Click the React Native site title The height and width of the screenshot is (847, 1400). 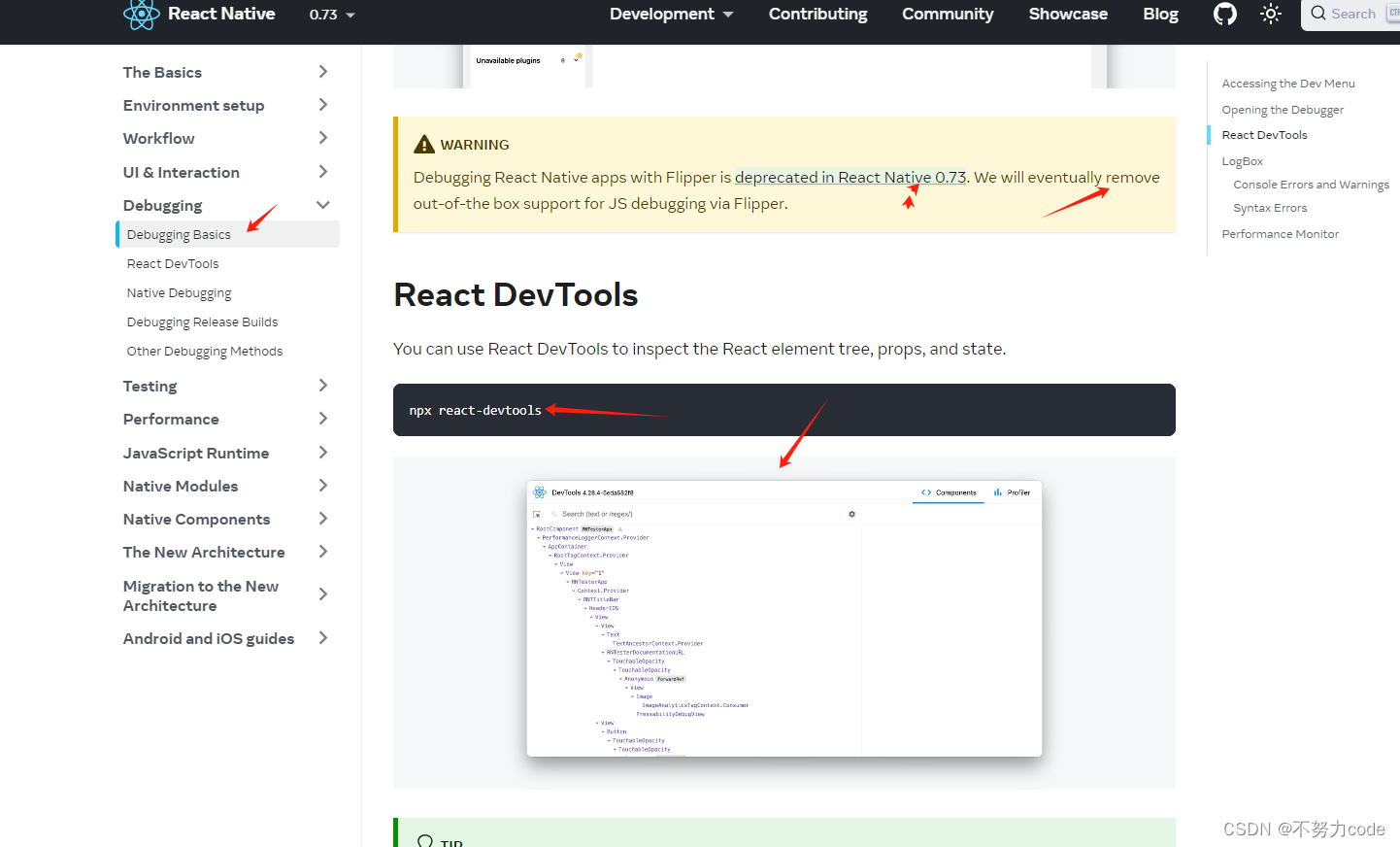tap(221, 14)
